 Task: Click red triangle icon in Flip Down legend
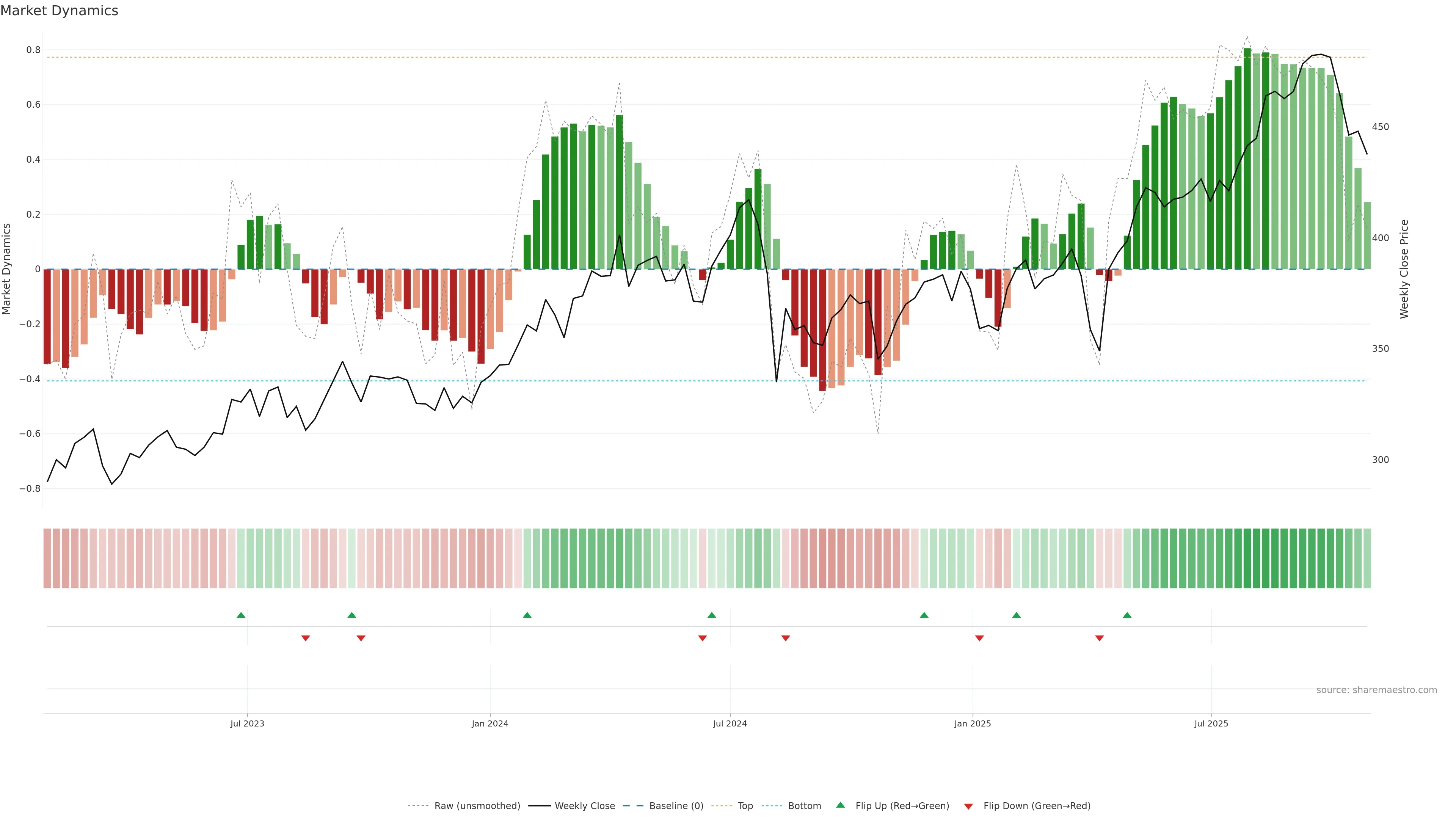tap(968, 806)
